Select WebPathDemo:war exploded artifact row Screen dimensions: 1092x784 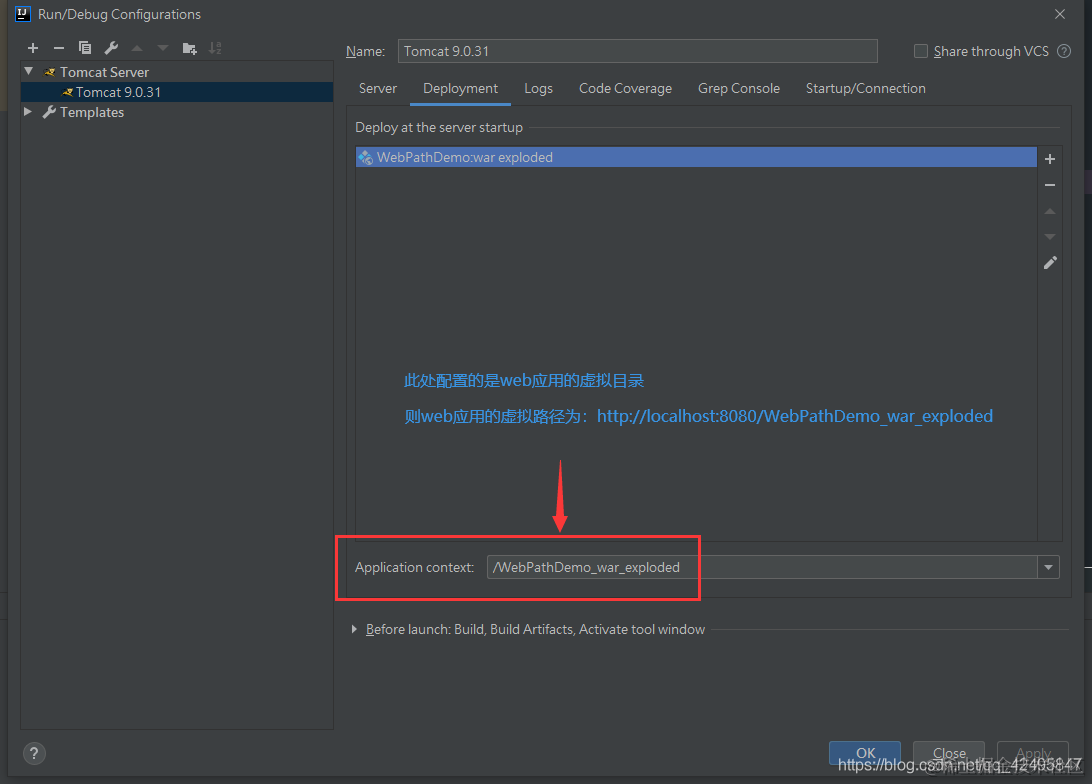pos(696,157)
